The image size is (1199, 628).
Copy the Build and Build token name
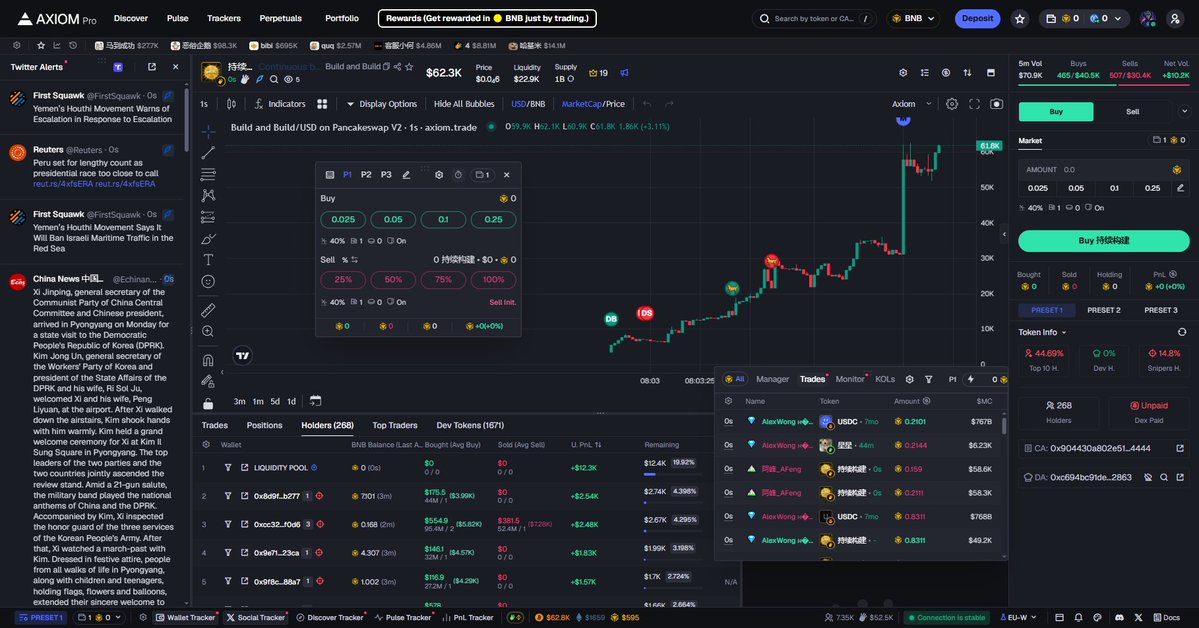point(386,67)
